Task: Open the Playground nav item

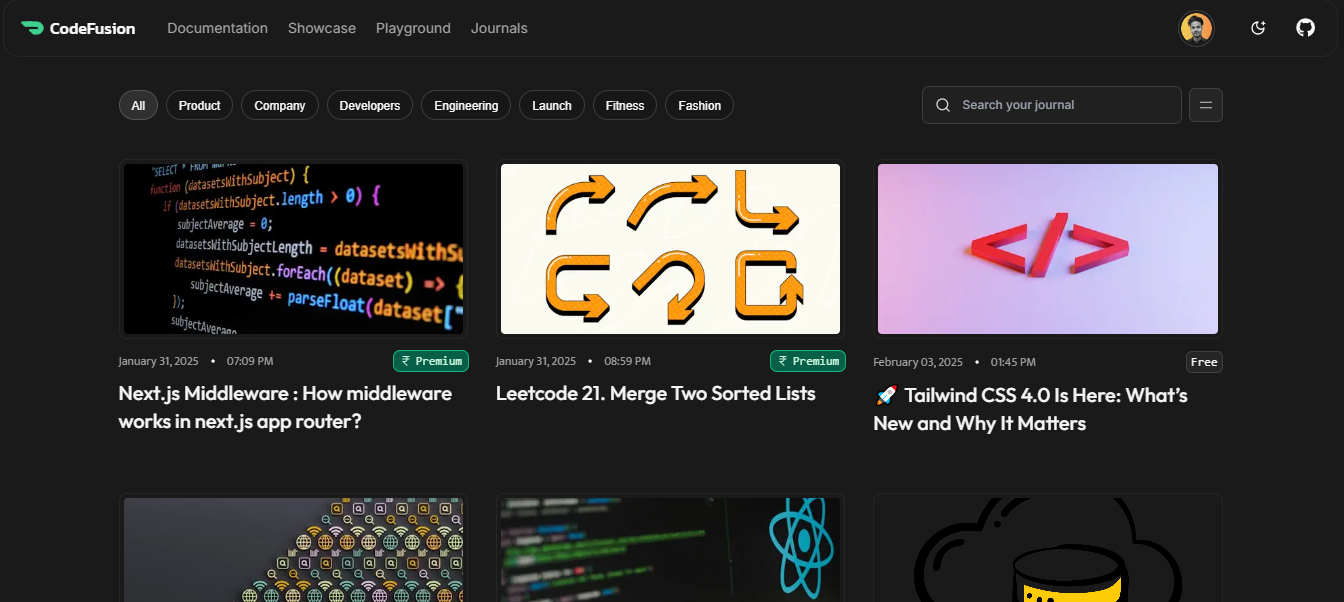Action: point(413,28)
